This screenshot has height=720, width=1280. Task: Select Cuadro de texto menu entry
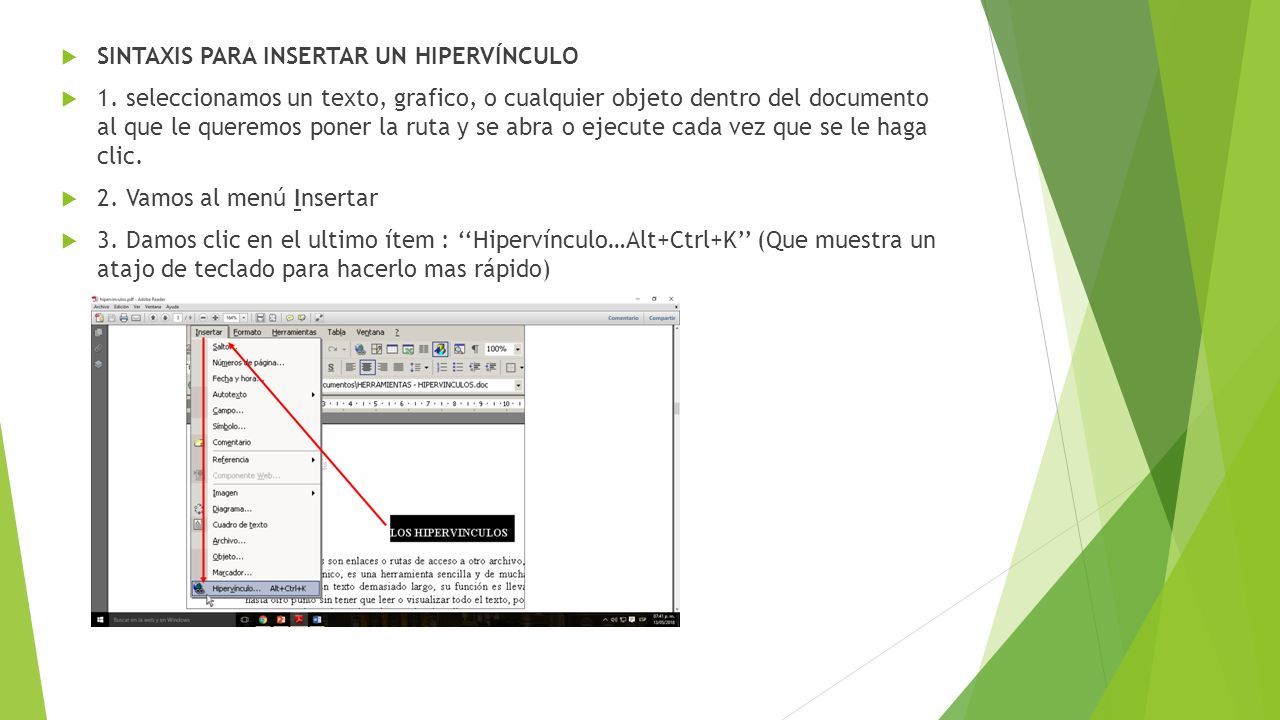[255, 524]
